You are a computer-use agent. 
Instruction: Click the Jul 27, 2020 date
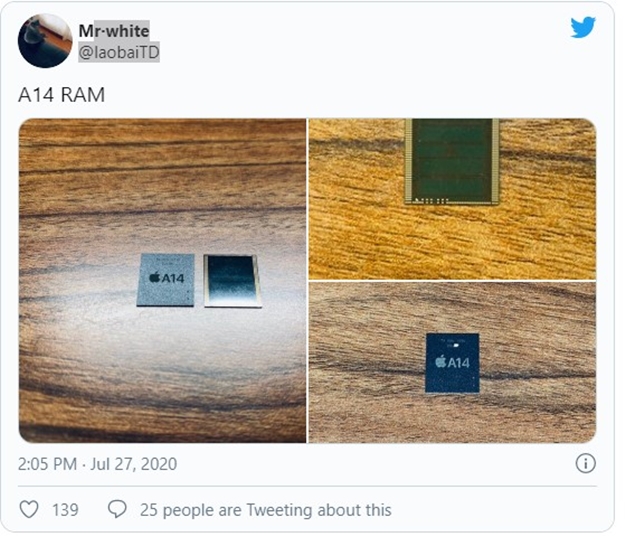134,464
